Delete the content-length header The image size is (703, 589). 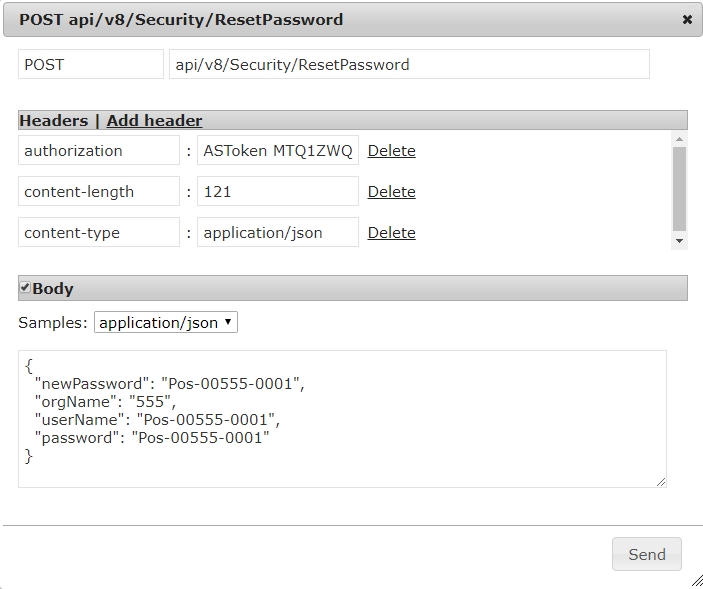point(391,192)
